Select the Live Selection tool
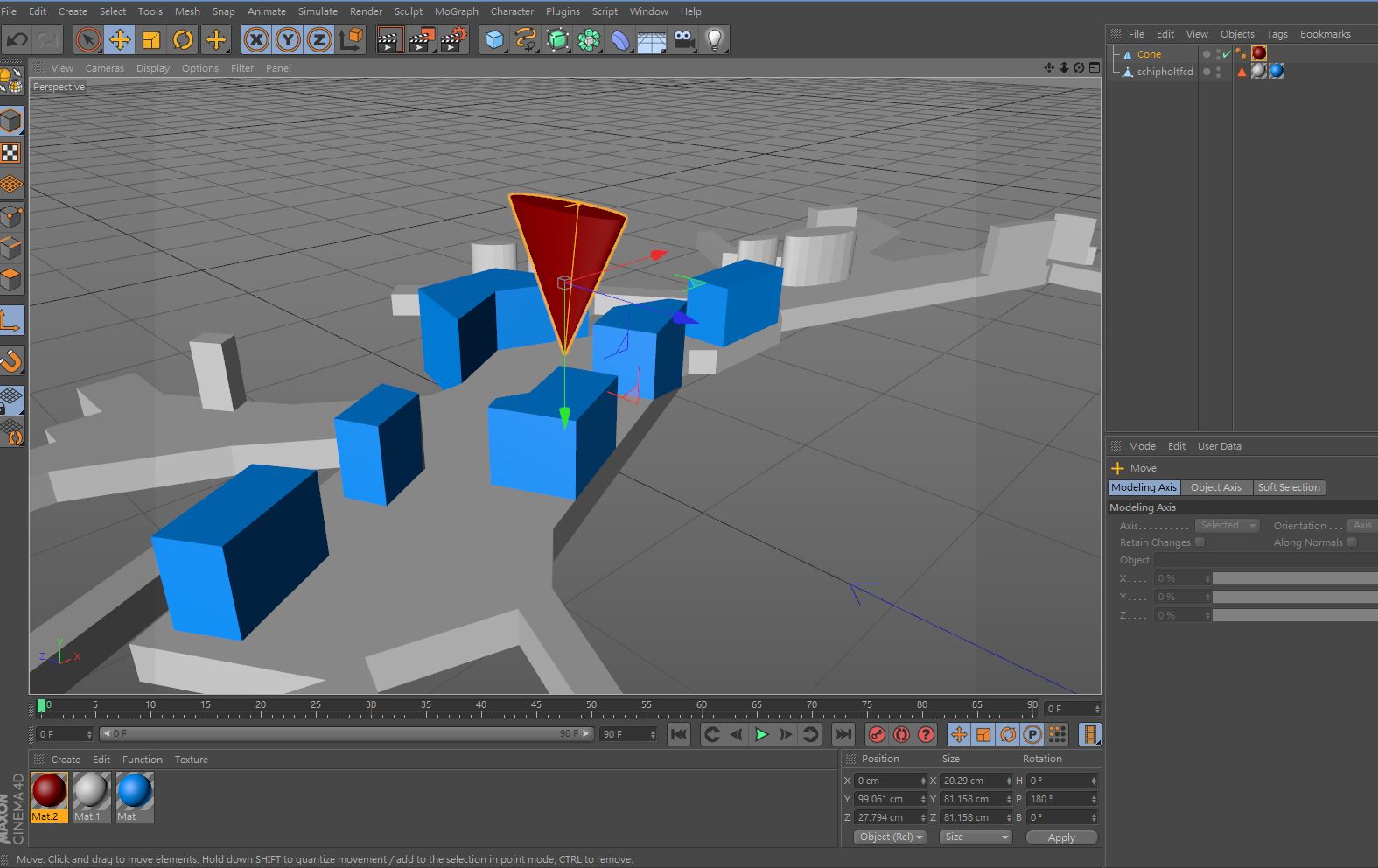 pyautogui.click(x=87, y=39)
